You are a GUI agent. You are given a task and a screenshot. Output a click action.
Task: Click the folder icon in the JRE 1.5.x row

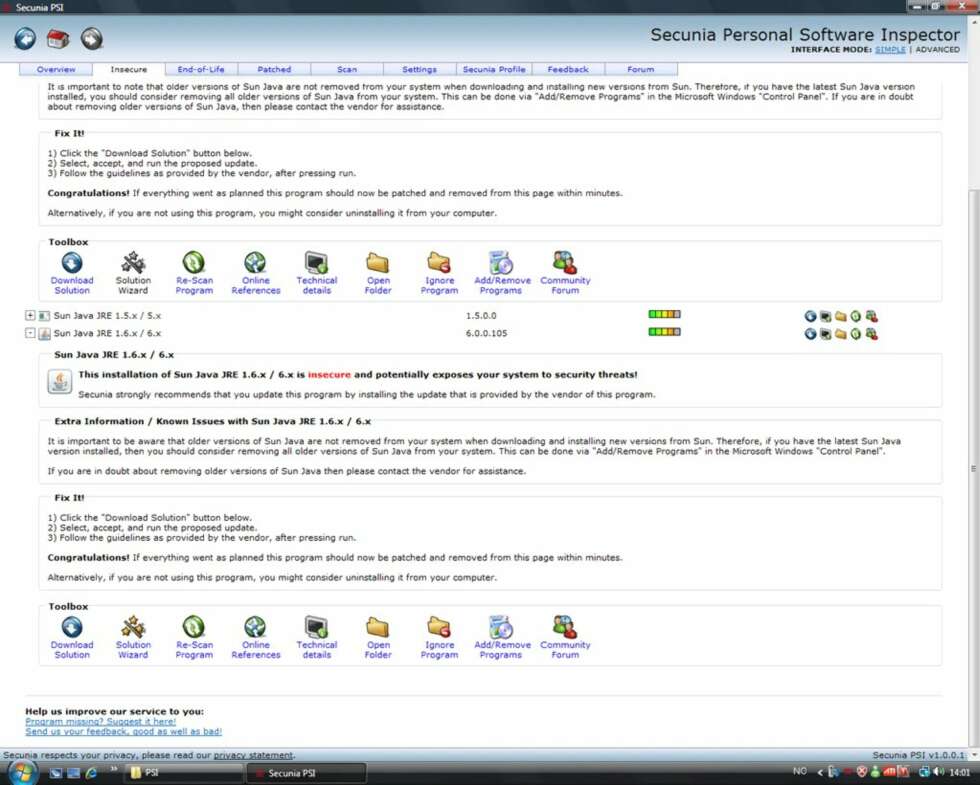841,316
